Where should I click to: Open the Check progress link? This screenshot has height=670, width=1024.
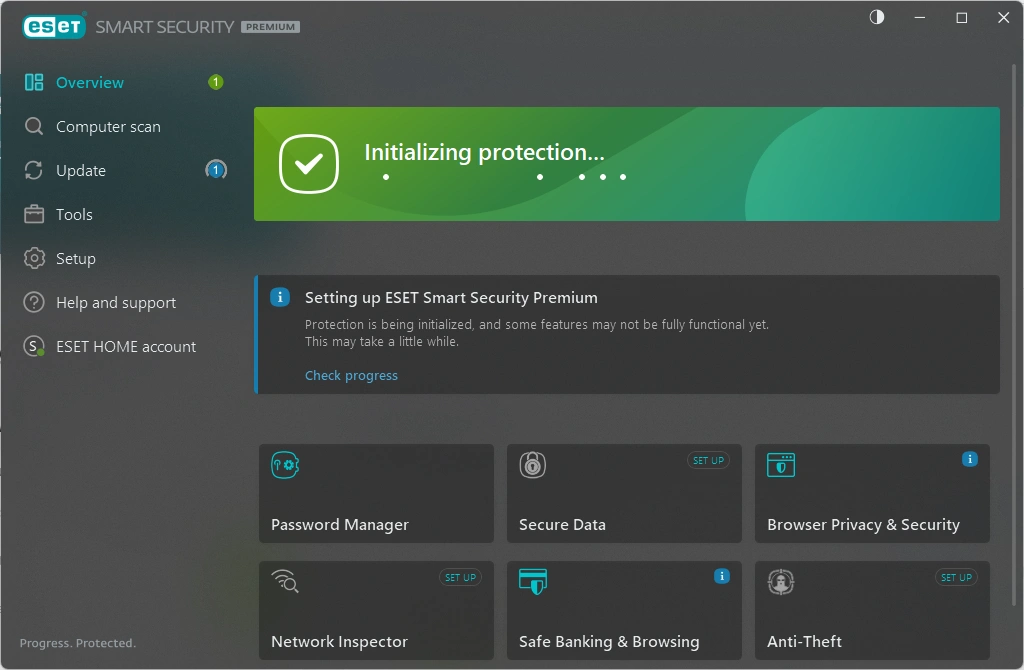[x=351, y=375]
